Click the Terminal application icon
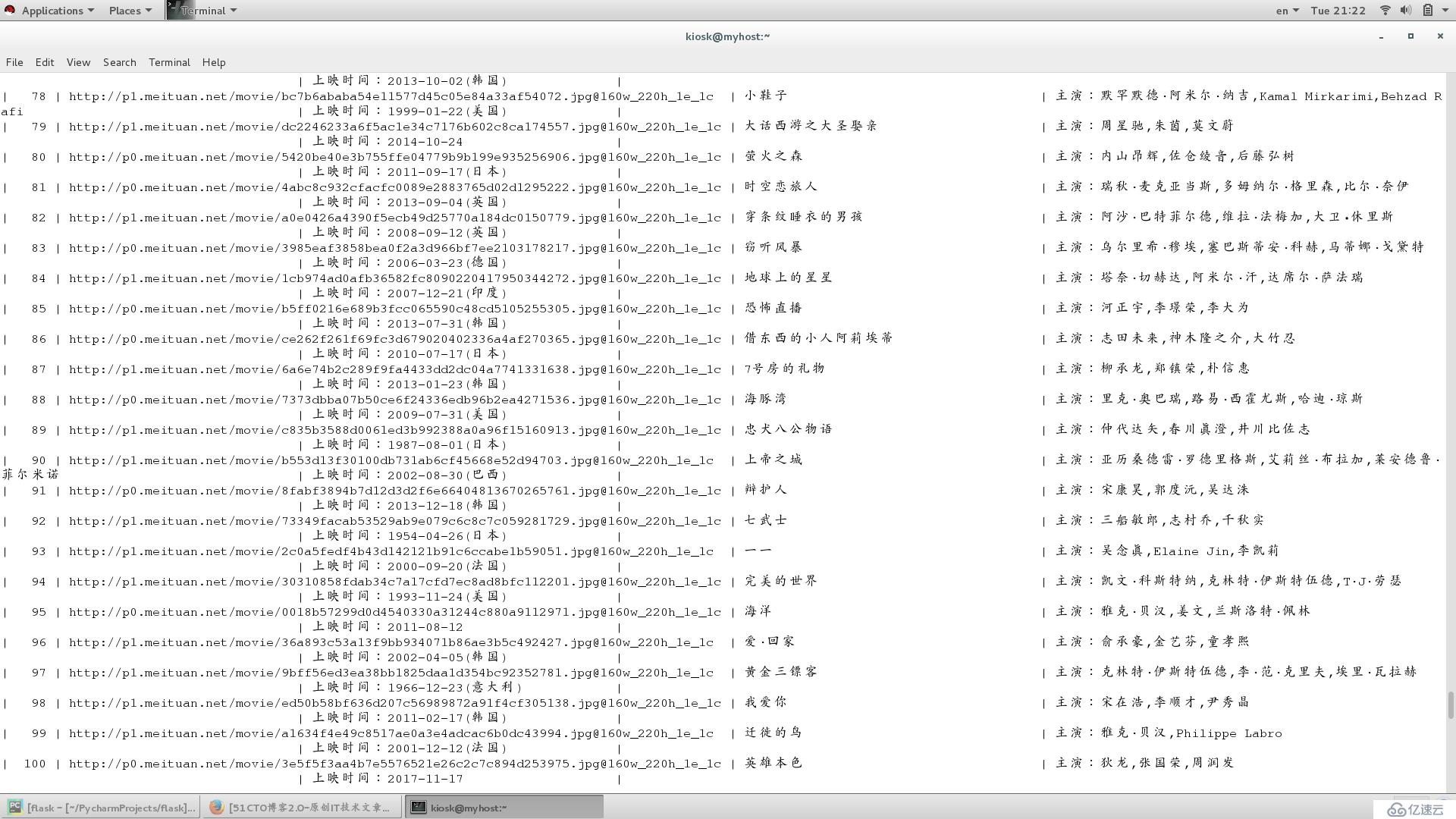Viewport: 1456px width, 819px height. (x=174, y=10)
